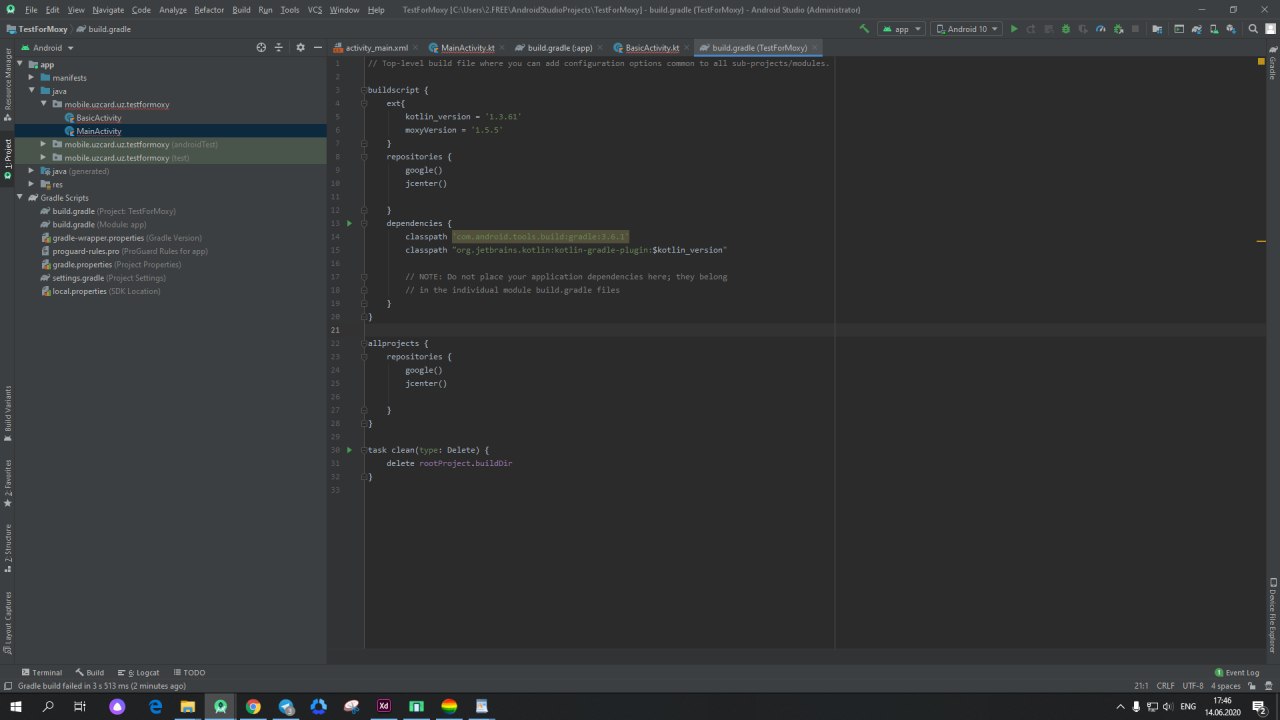Expand the res folder
Screen dimensions: 1280x720
(x=32, y=184)
